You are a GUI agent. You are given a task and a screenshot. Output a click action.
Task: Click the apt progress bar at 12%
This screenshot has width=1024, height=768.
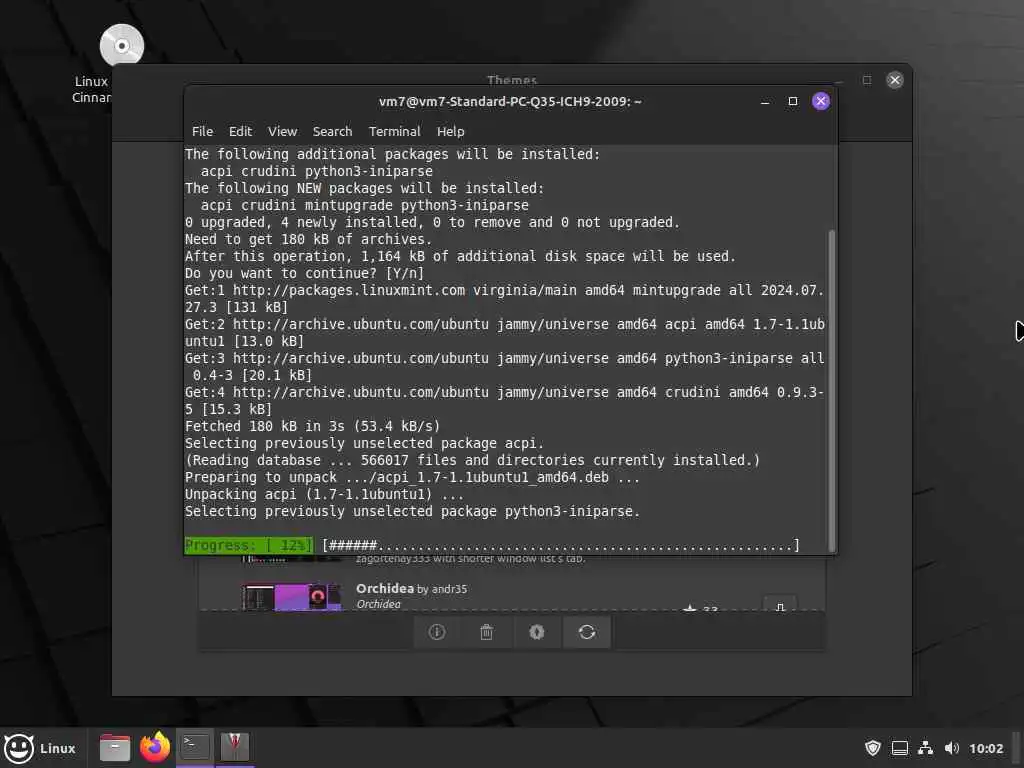click(492, 545)
